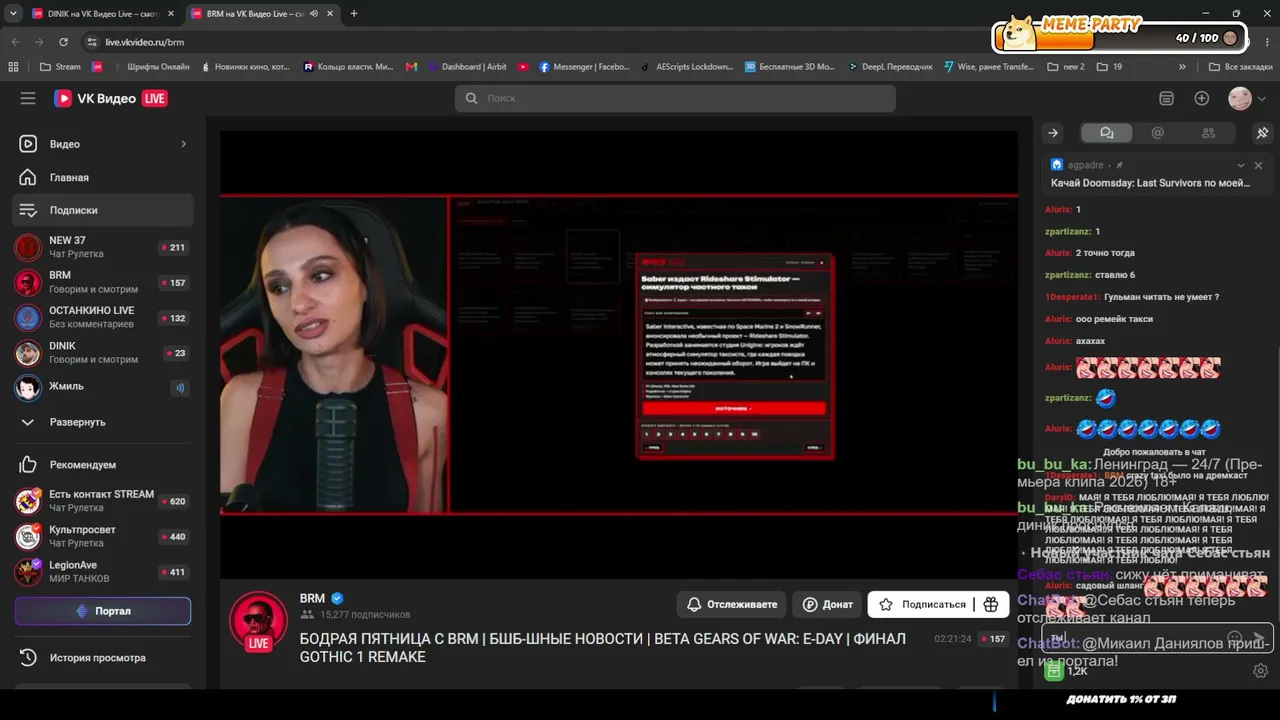Open the profile avatar menu
Screen dimensions: 1280x720
coord(1240,98)
